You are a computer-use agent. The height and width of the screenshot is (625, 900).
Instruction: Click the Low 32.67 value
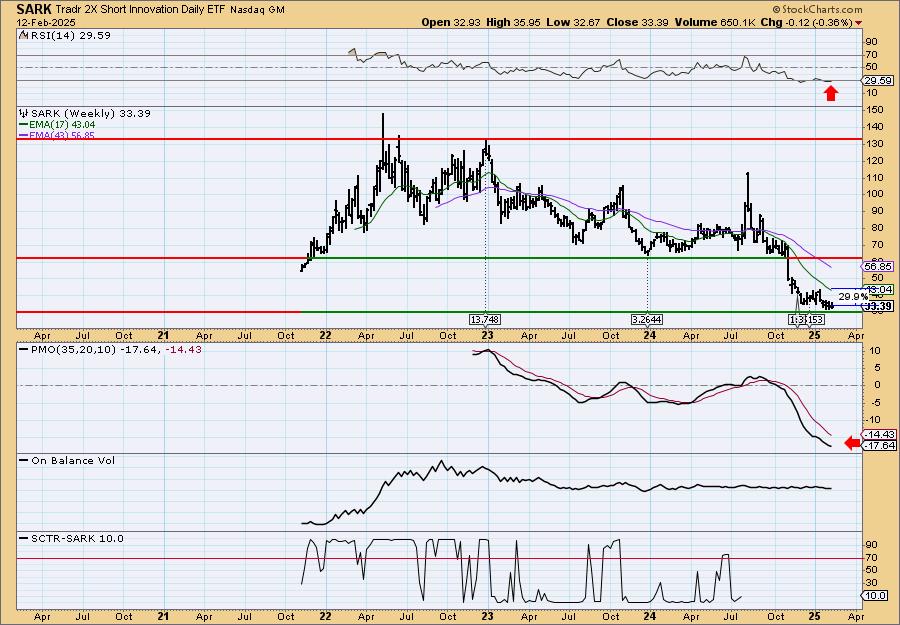(572, 22)
